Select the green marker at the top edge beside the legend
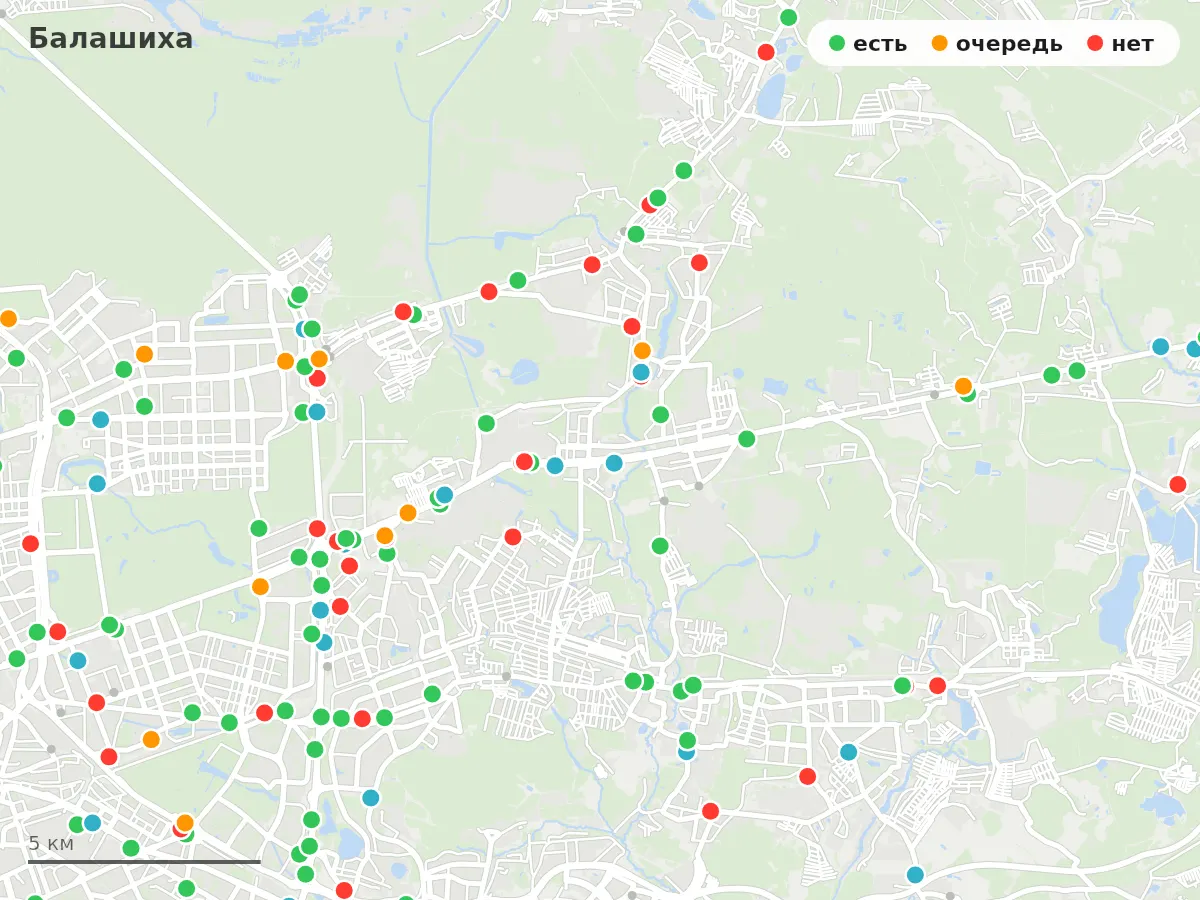Screen dimensions: 1200x900 coord(788,17)
